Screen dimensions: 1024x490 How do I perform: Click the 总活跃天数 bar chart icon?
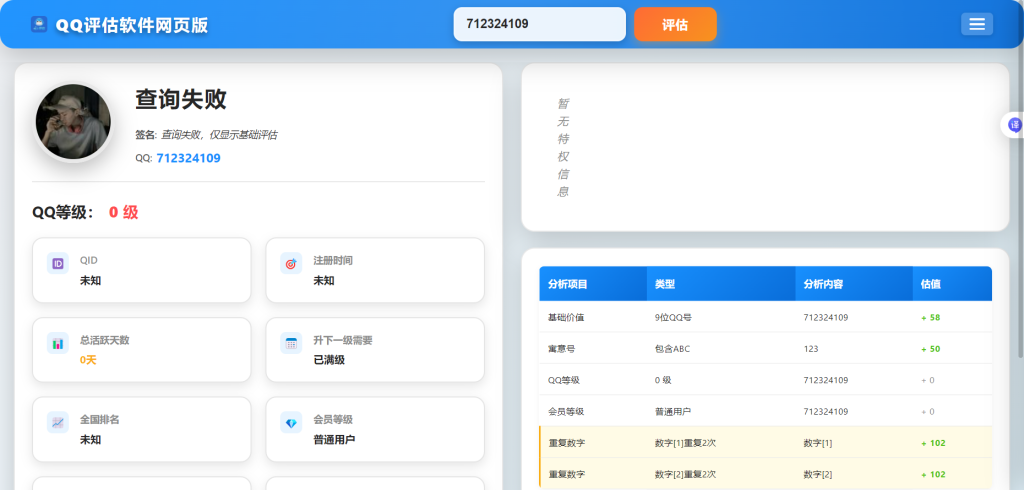pos(58,343)
